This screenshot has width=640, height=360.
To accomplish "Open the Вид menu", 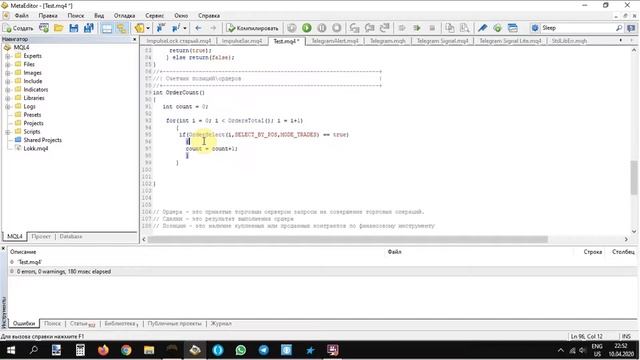I will pyautogui.click(x=99, y=16).
